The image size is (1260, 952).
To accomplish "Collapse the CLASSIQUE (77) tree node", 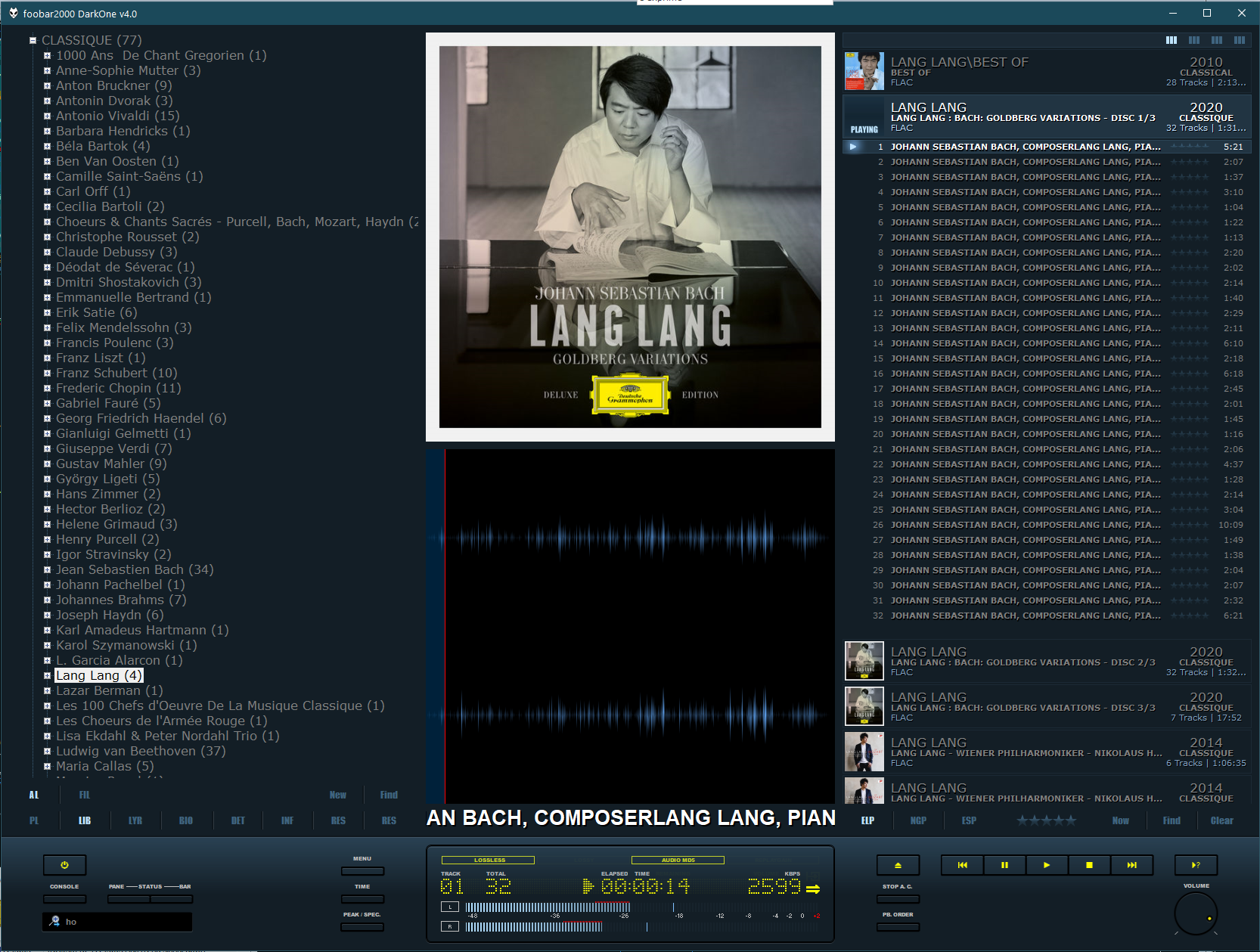I will (x=33, y=40).
